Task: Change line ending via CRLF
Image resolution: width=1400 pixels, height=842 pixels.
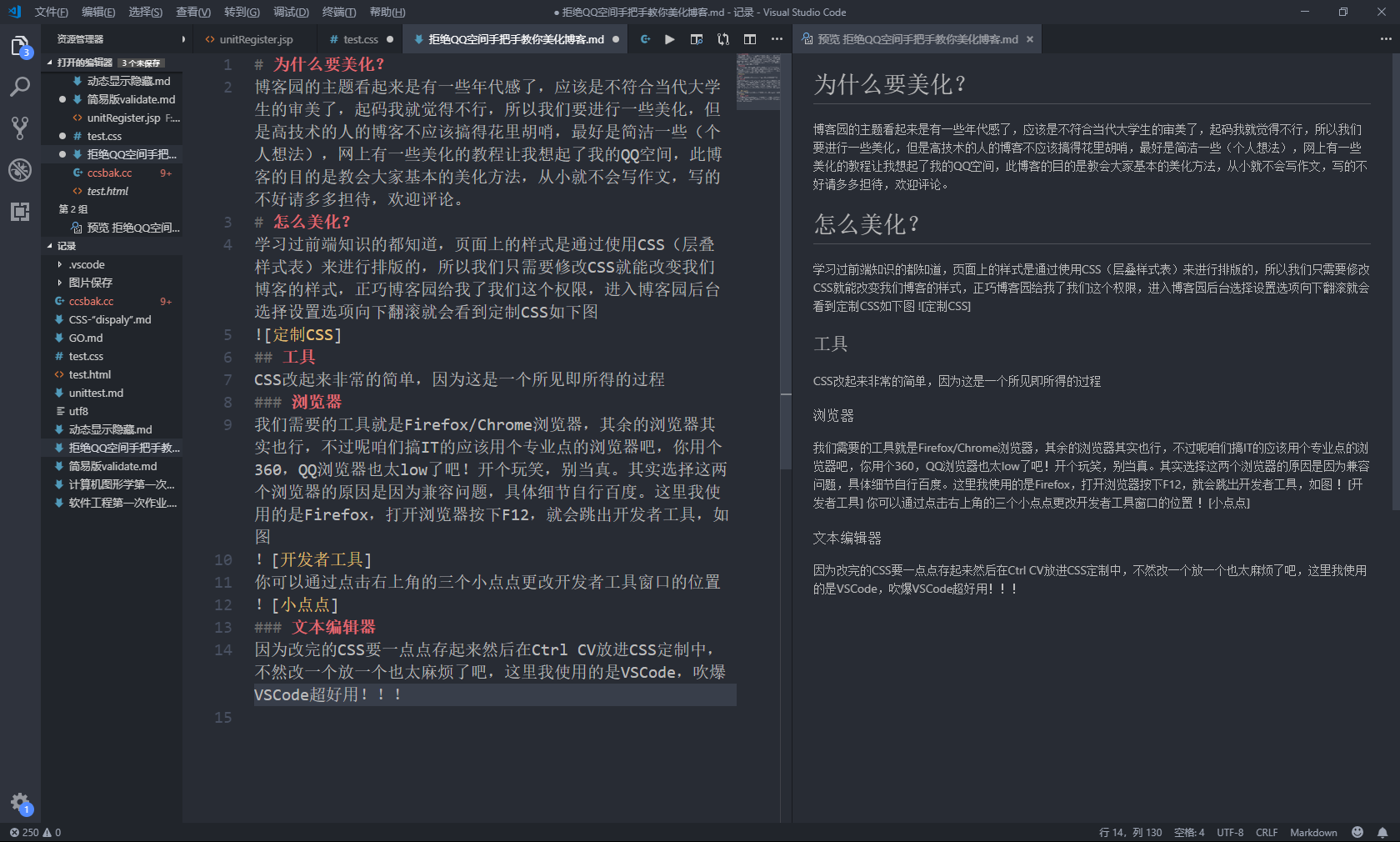Action: [1267, 832]
